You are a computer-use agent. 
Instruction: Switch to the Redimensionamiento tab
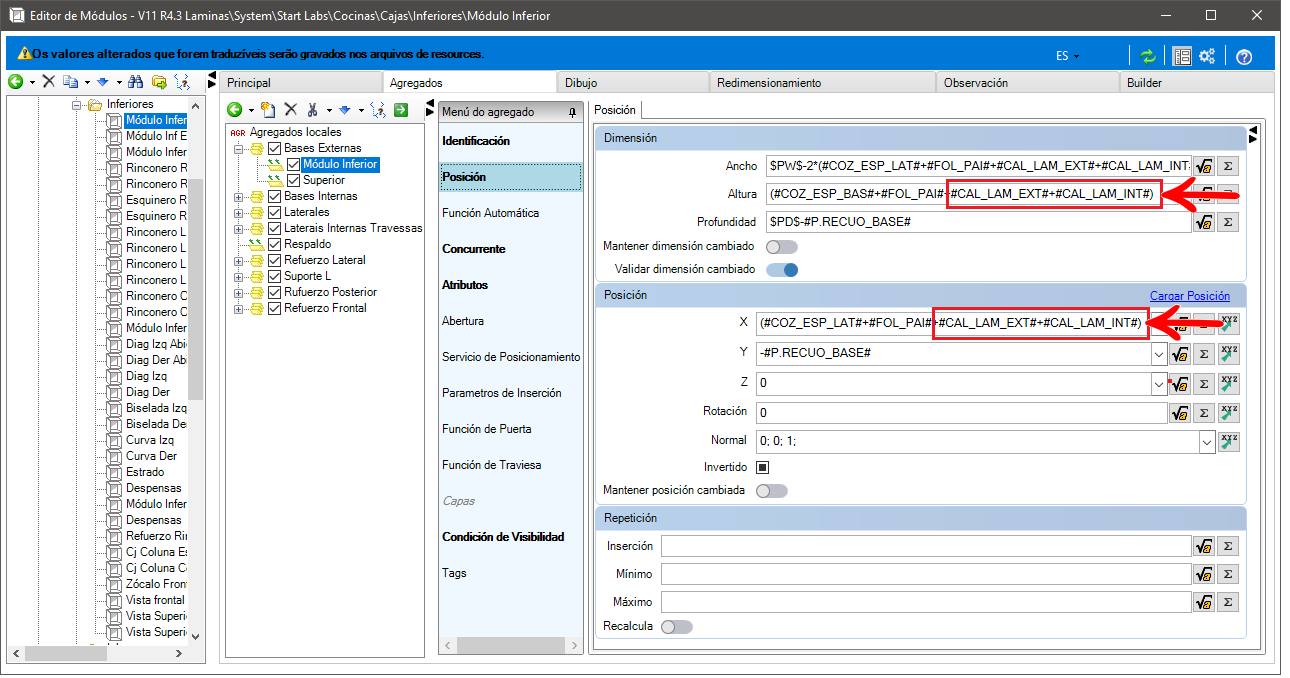coord(769,83)
